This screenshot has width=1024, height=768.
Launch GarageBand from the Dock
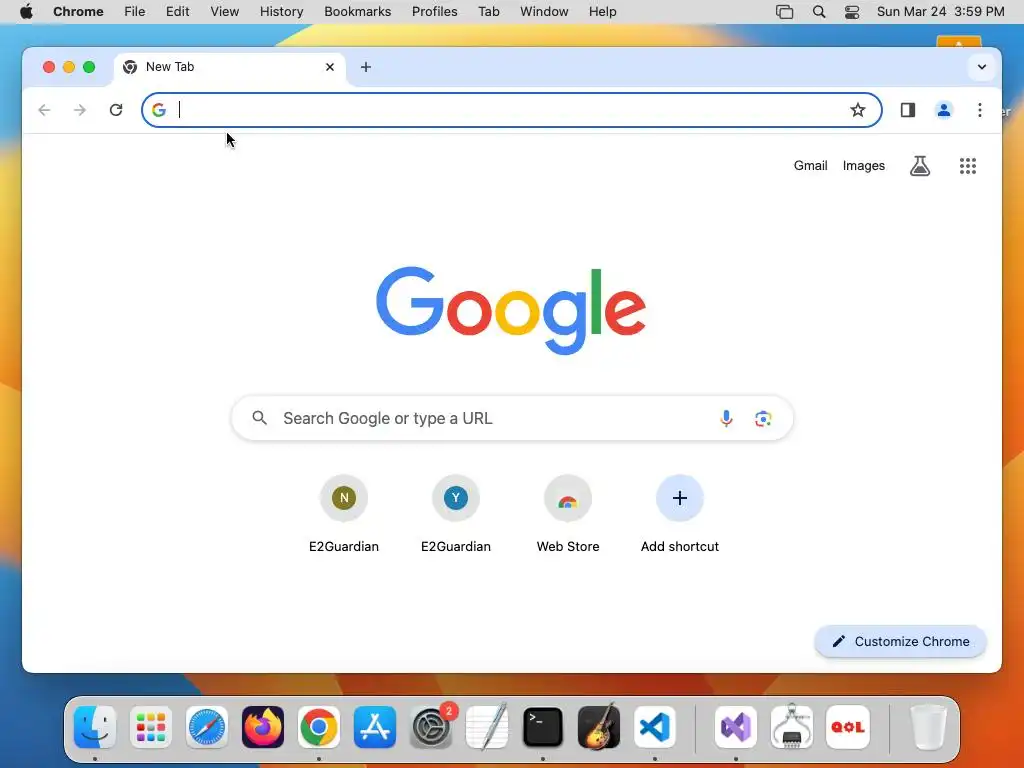(x=599, y=727)
